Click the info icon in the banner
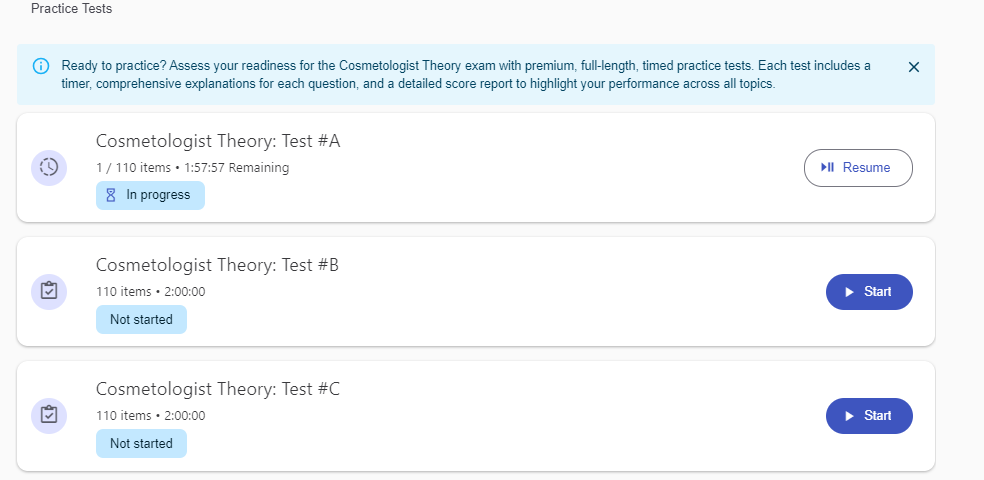This screenshot has width=984, height=480. click(41, 66)
